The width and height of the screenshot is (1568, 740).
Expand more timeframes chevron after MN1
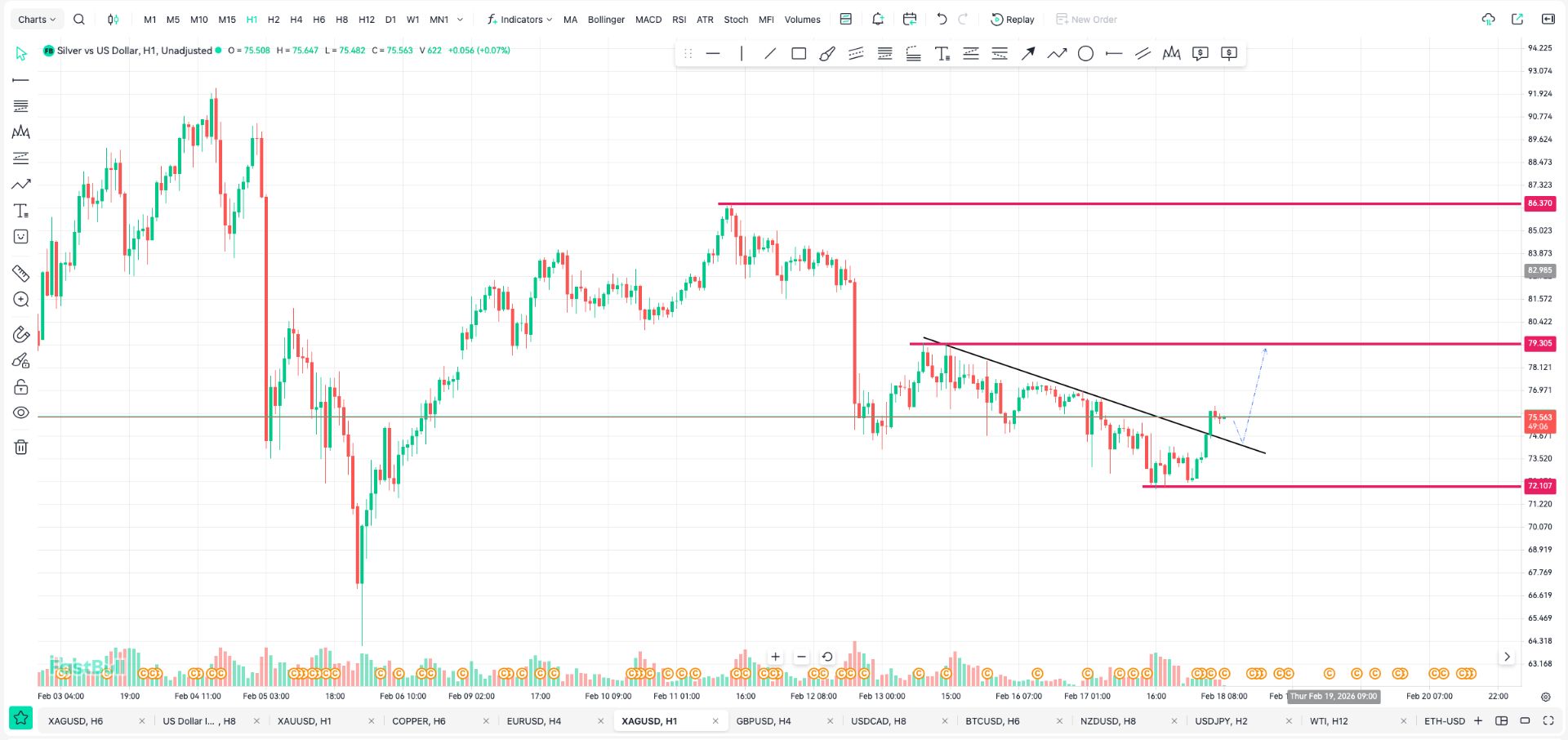tap(461, 20)
